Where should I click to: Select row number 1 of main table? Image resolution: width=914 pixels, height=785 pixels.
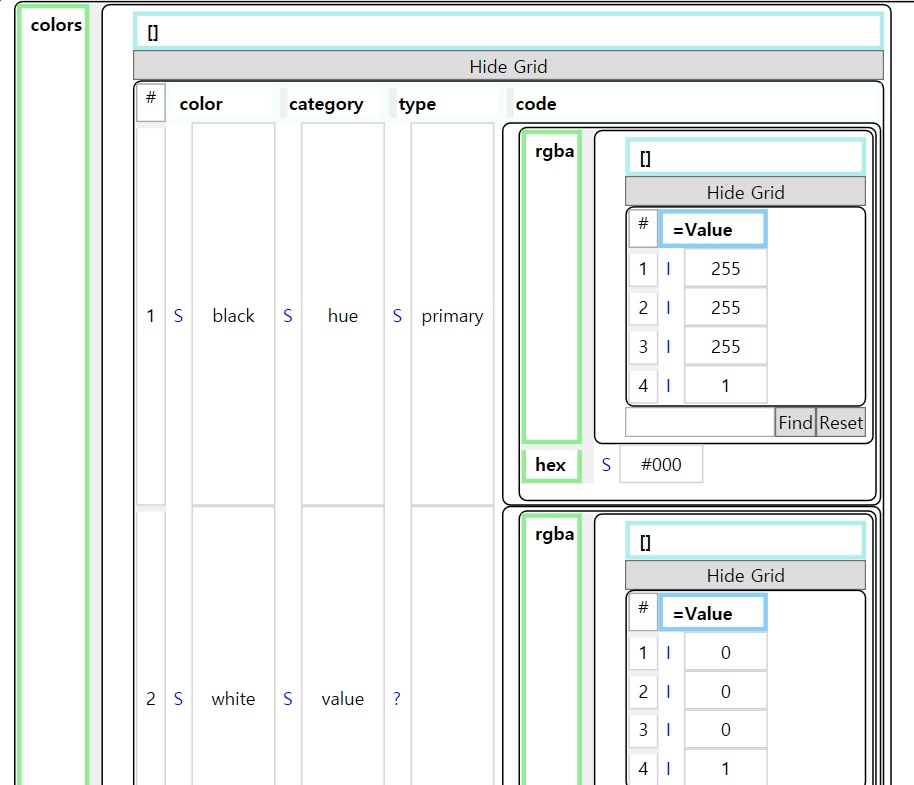pyautogui.click(x=150, y=315)
